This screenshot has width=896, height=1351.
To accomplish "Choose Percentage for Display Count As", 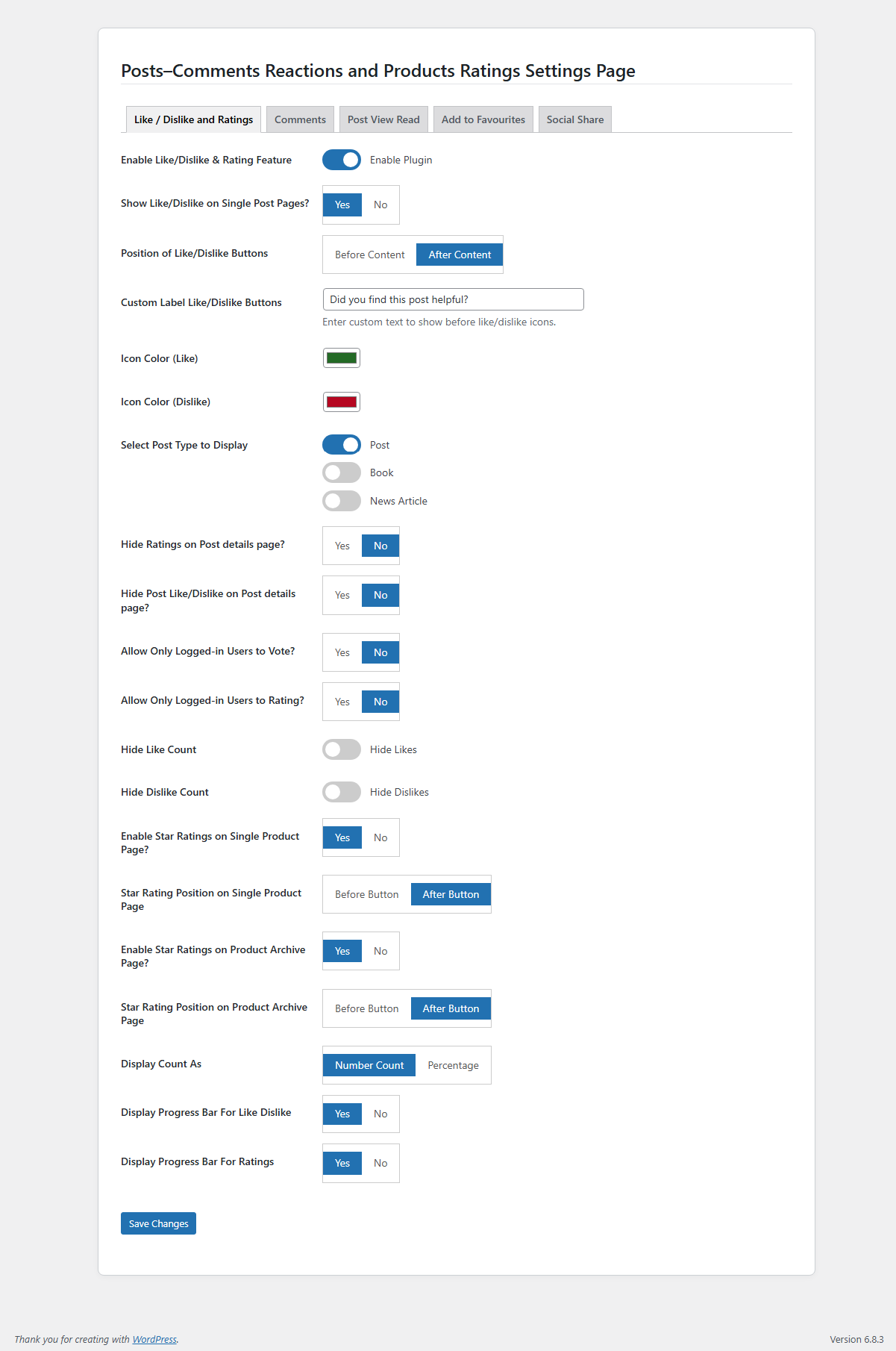I will click(x=453, y=1065).
